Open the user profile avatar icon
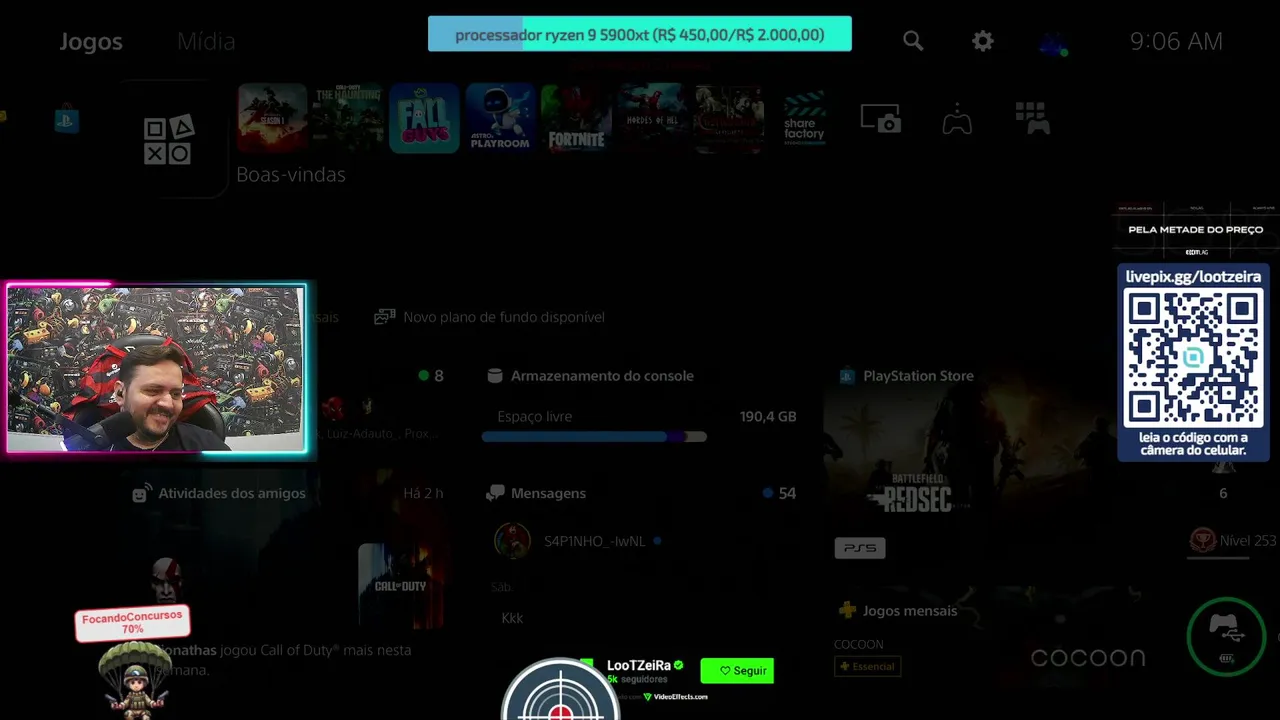Image resolution: width=1280 pixels, height=720 pixels. 1053,43
